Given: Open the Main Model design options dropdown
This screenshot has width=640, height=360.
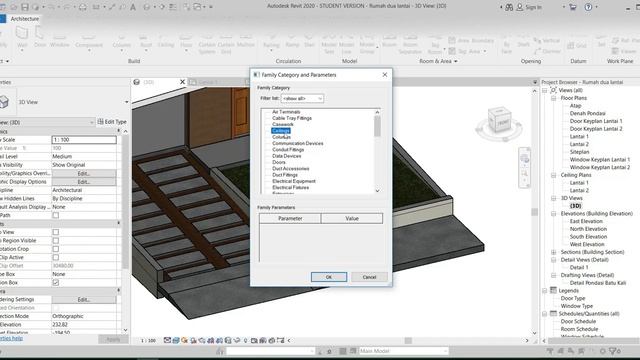Looking at the screenshot, I should 403,351.
